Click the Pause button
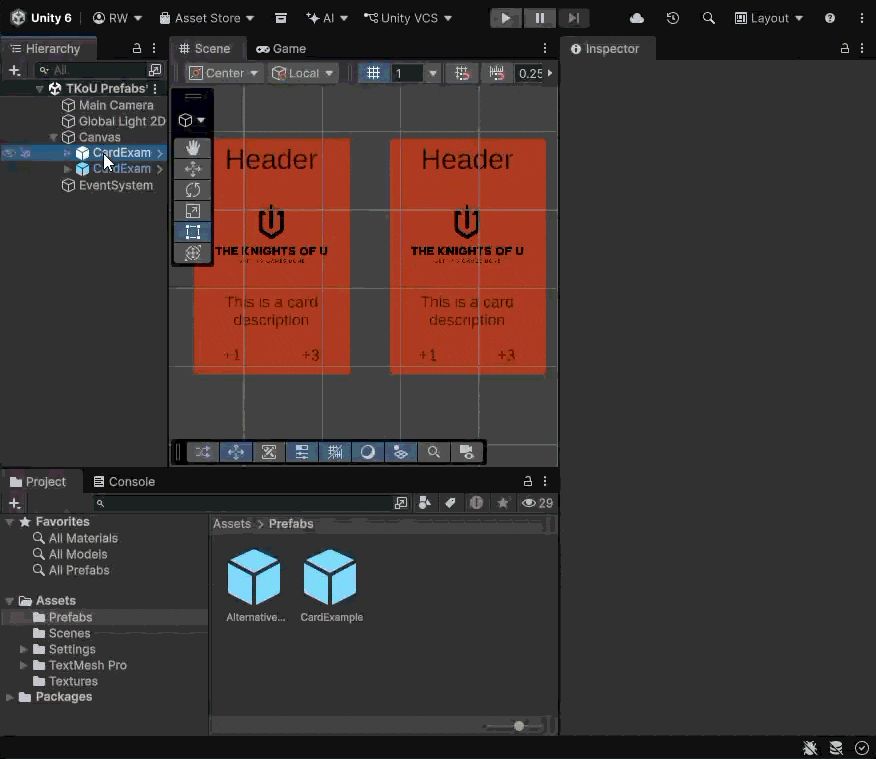This screenshot has height=759, width=876. tap(539, 18)
